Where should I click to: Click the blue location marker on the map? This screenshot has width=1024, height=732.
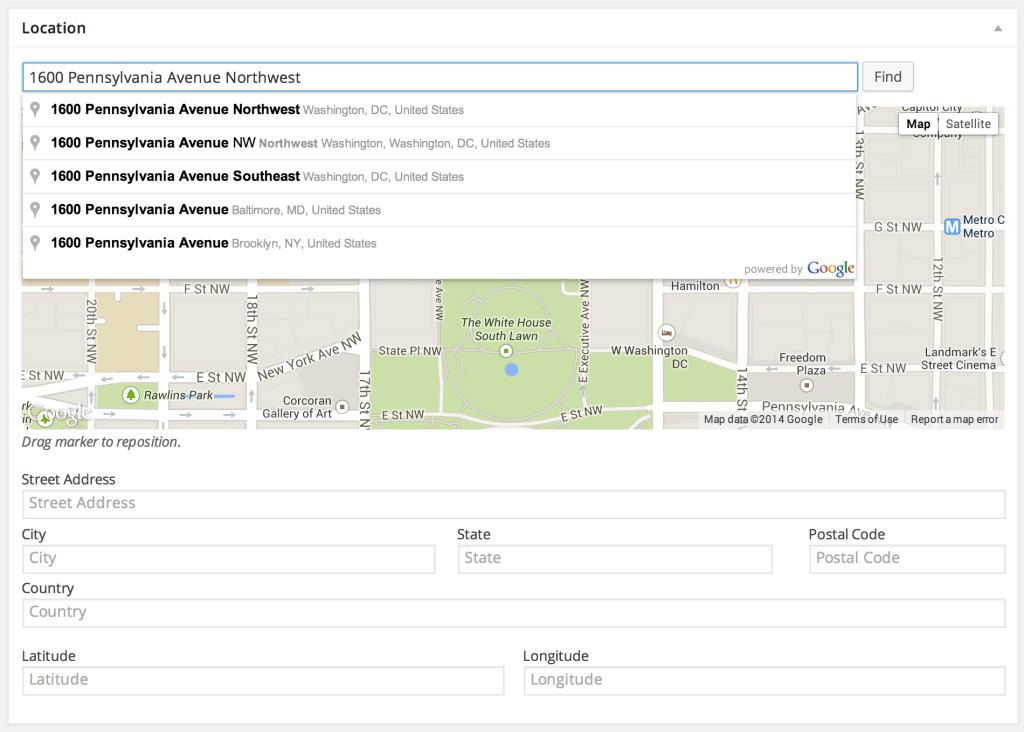pos(512,370)
